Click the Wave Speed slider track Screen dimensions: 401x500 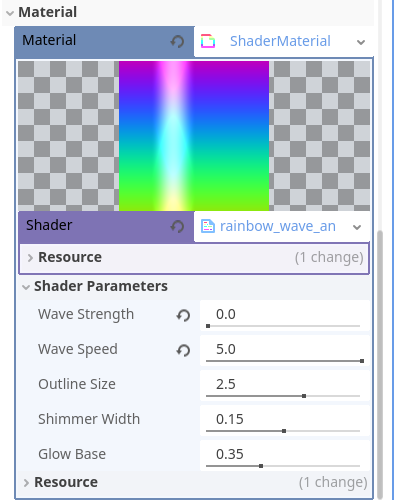point(284,361)
